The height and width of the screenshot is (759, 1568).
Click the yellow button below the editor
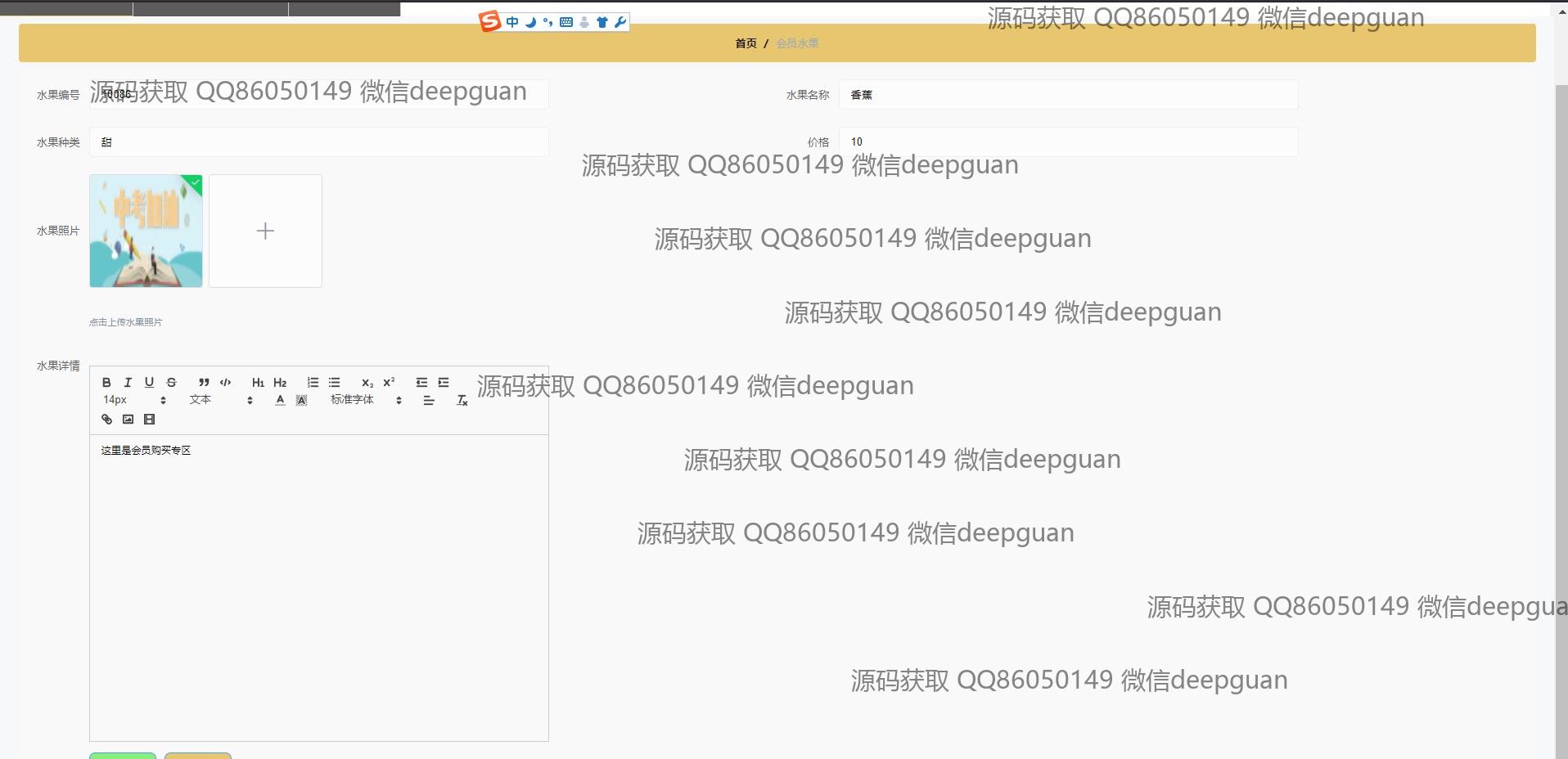198,756
